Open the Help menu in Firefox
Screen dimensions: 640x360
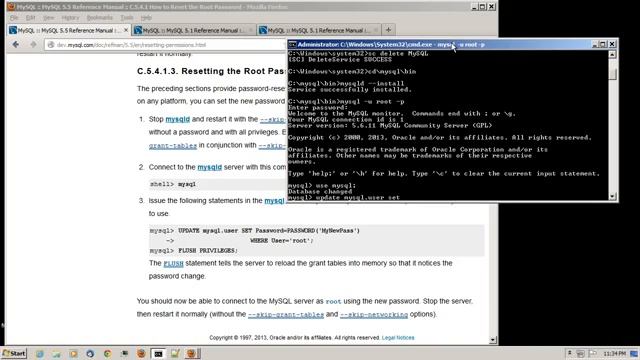[146, 18]
